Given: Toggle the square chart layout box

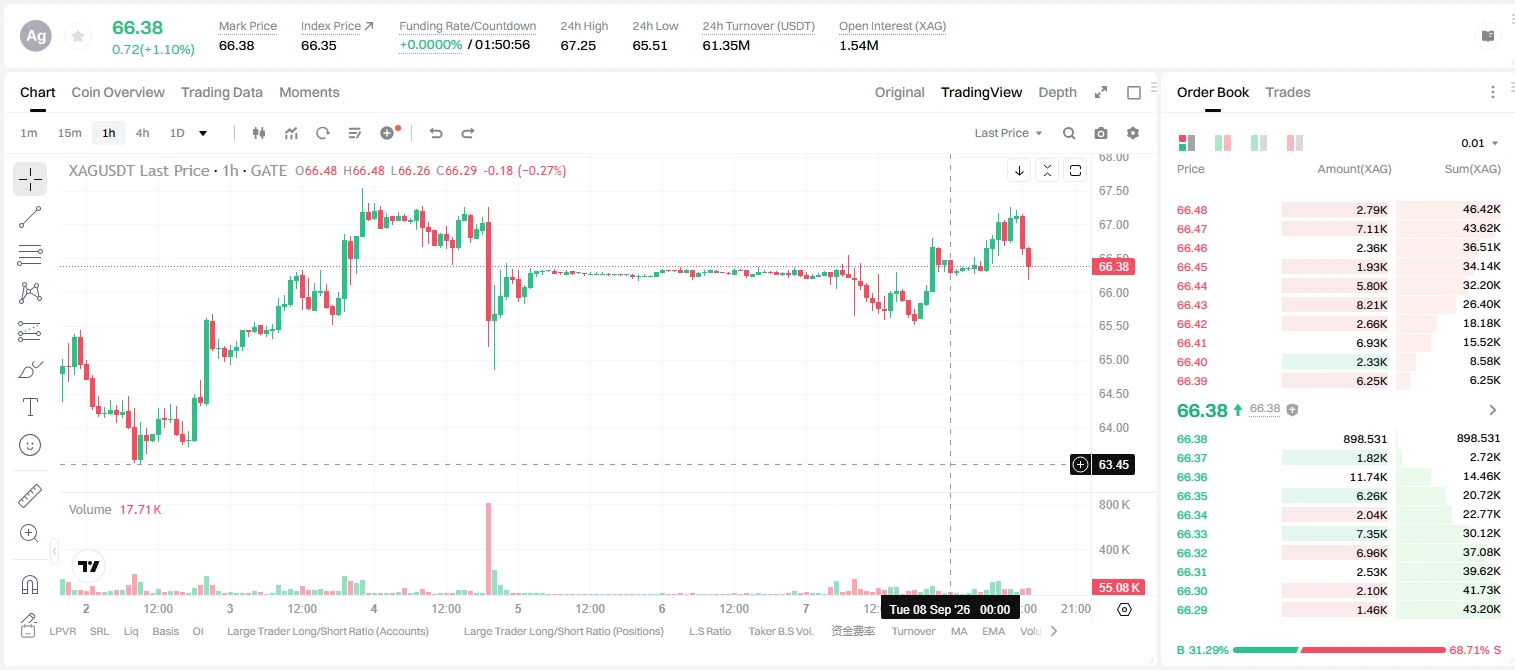Looking at the screenshot, I should coord(1134,92).
